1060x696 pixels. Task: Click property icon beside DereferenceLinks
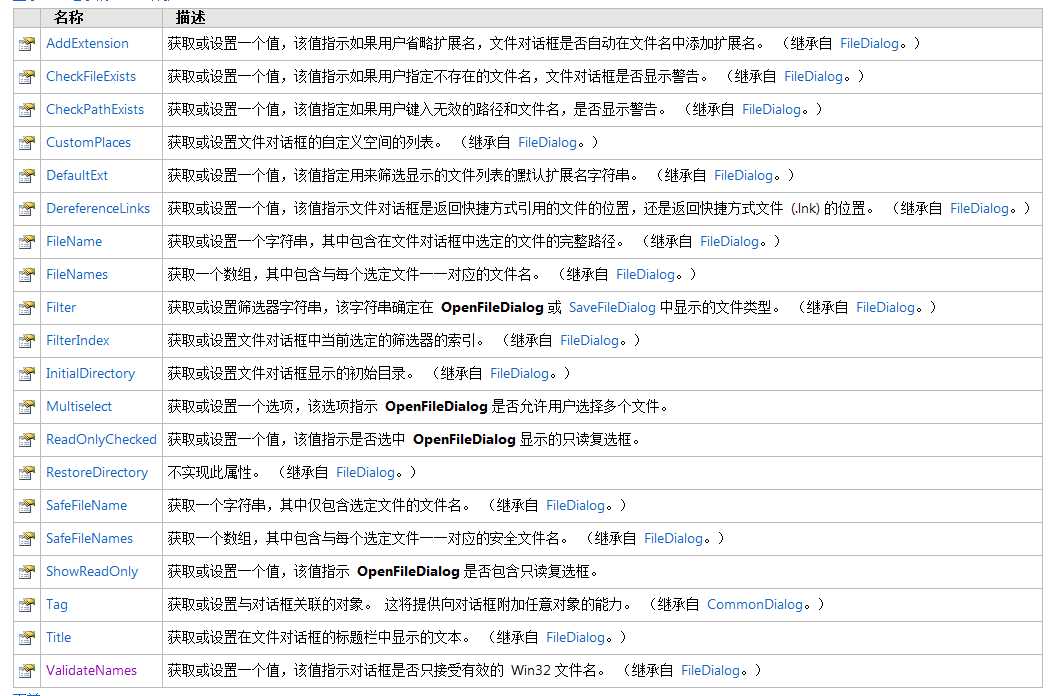point(26,209)
